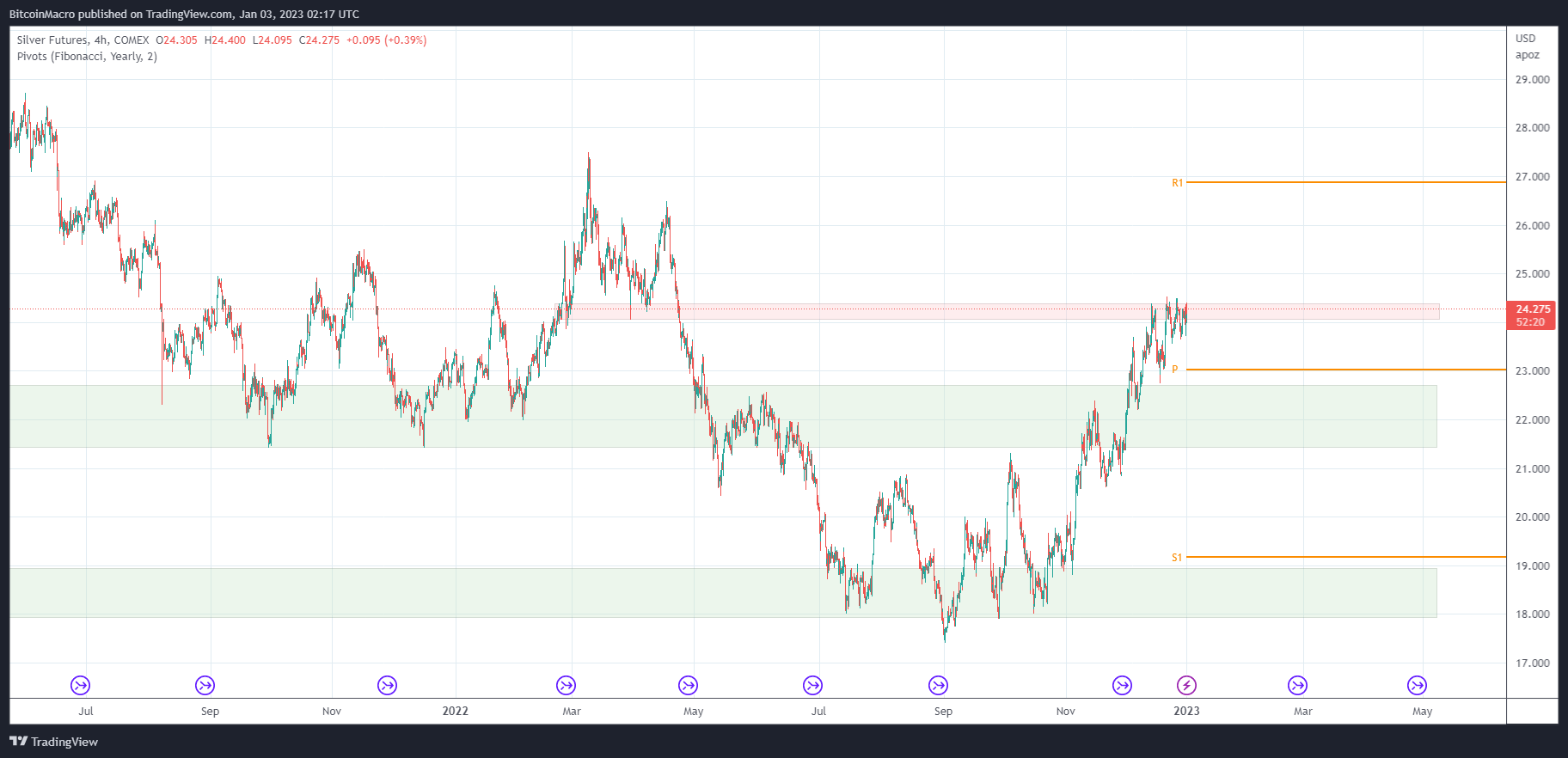This screenshot has height=758, width=1568.
Task: Click the close value C24.275 in legend
Action: 319,40
